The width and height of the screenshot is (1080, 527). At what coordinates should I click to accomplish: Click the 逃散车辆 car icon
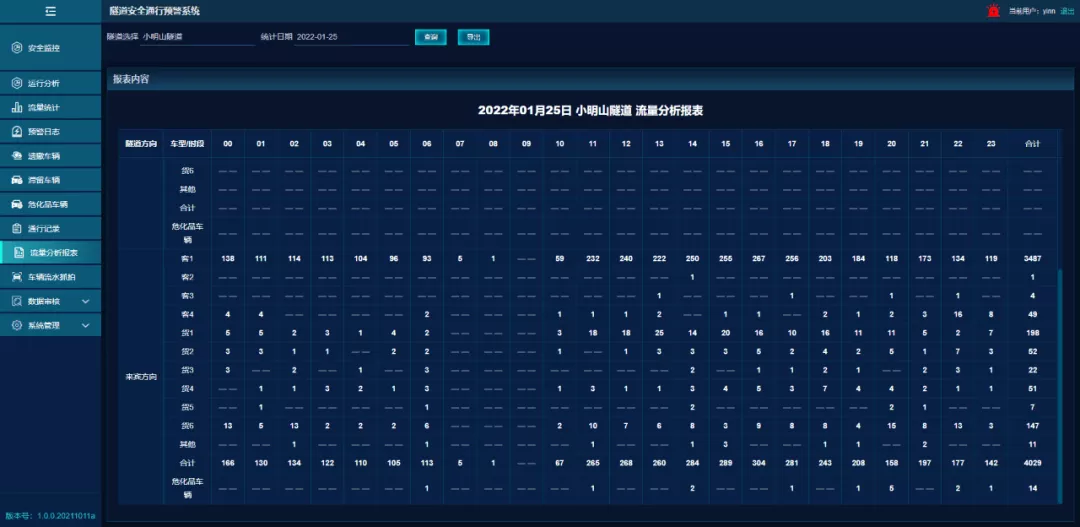pyautogui.click(x=17, y=156)
